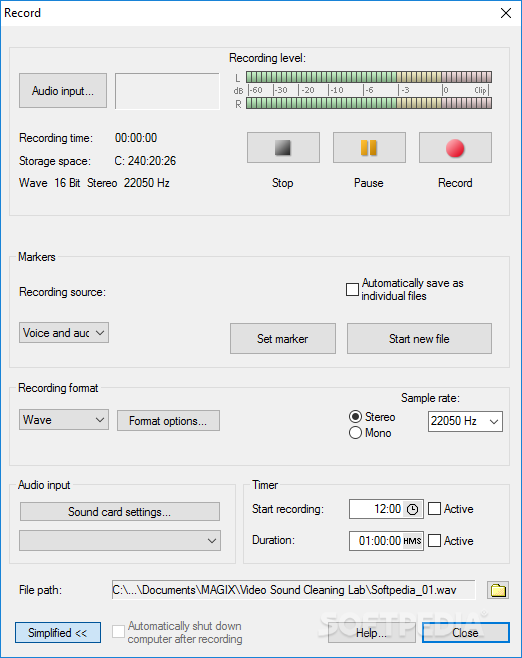This screenshot has width=522, height=658.
Task: Click the clock icon in Start recording field
Action: [x=413, y=509]
